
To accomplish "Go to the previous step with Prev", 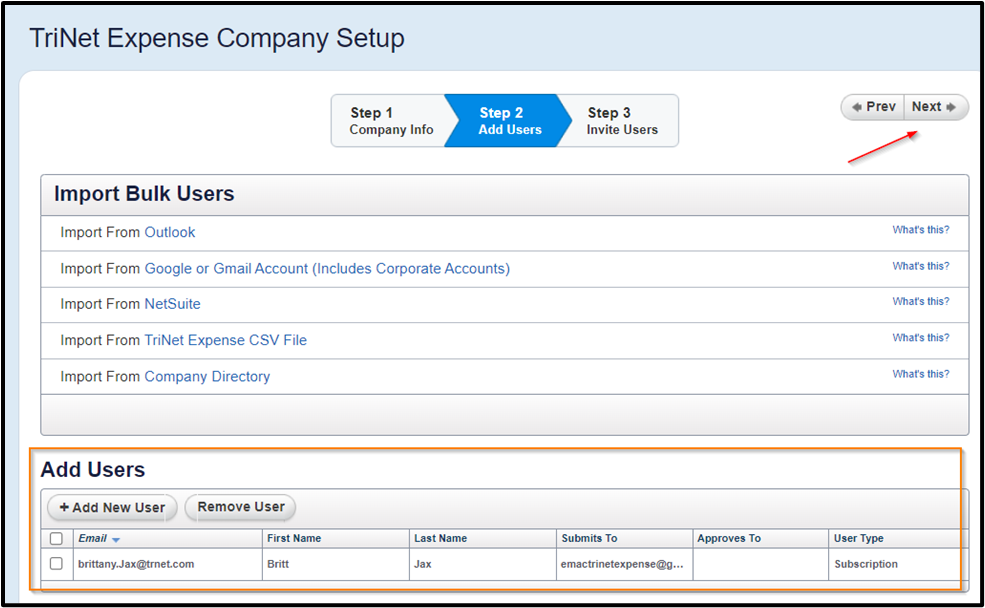I will click(x=873, y=107).
